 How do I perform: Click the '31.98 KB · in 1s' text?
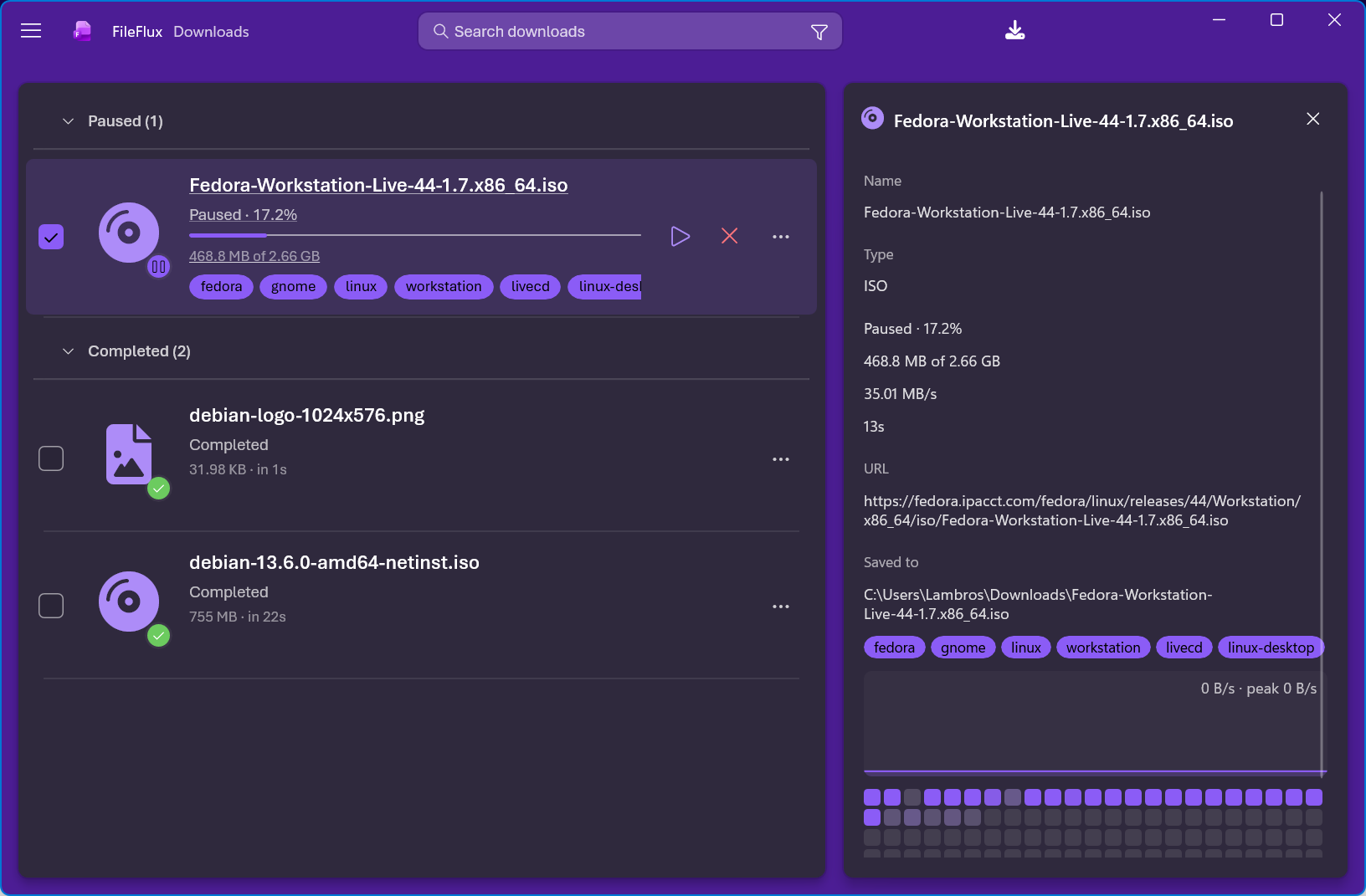(238, 469)
